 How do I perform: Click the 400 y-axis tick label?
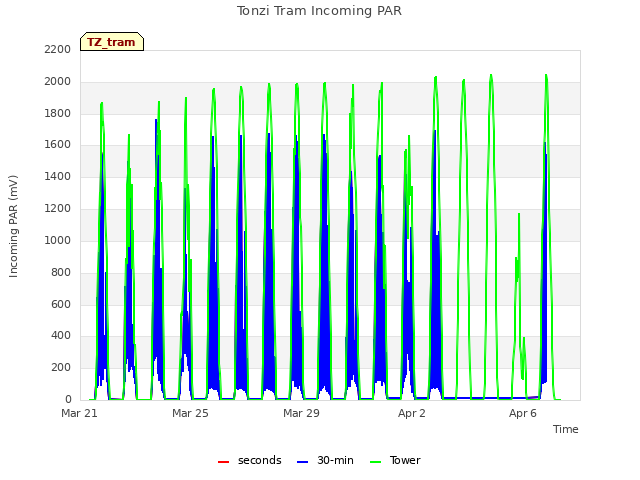coord(61,336)
